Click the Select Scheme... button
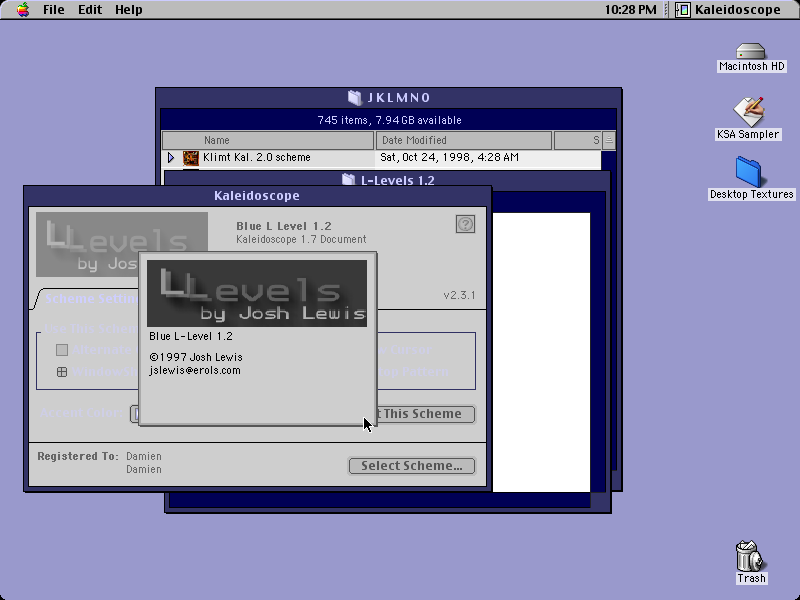 pyautogui.click(x=412, y=466)
